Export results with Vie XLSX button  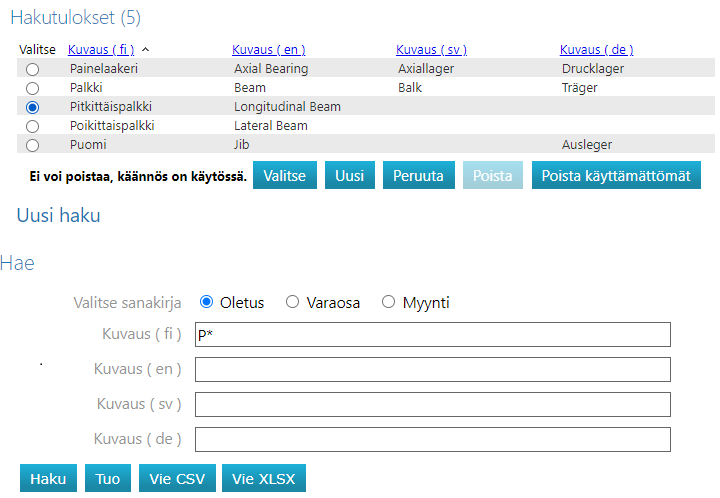264,479
